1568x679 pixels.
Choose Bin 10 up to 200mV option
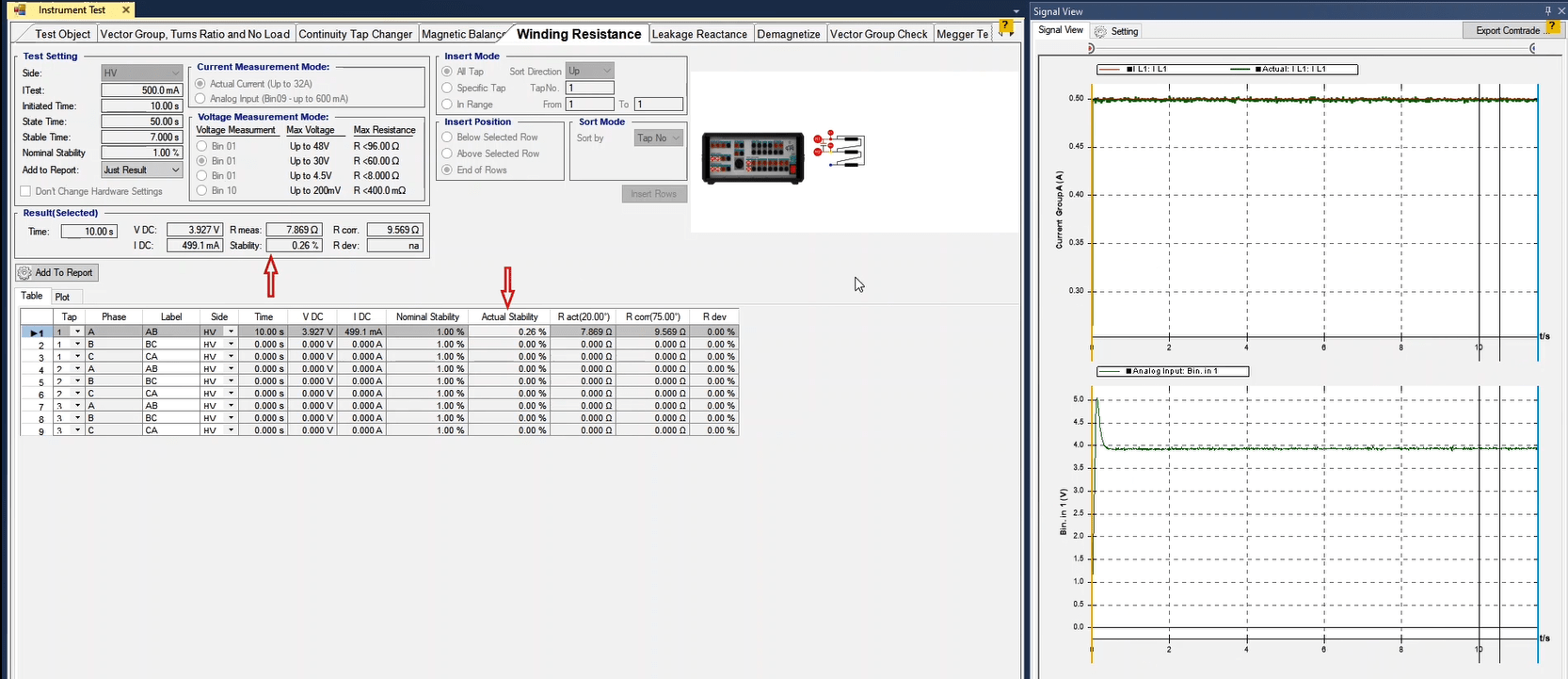pyautogui.click(x=202, y=190)
